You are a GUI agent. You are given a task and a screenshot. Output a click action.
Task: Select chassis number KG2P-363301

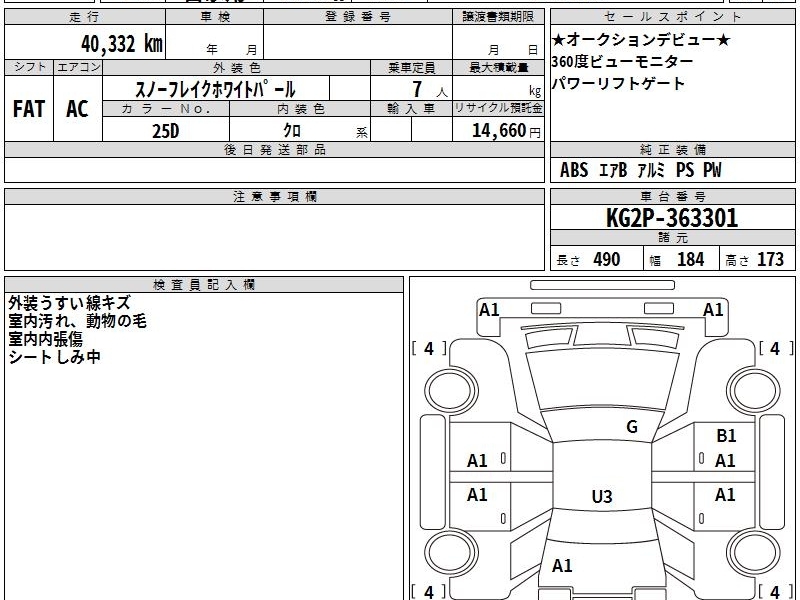point(672,218)
